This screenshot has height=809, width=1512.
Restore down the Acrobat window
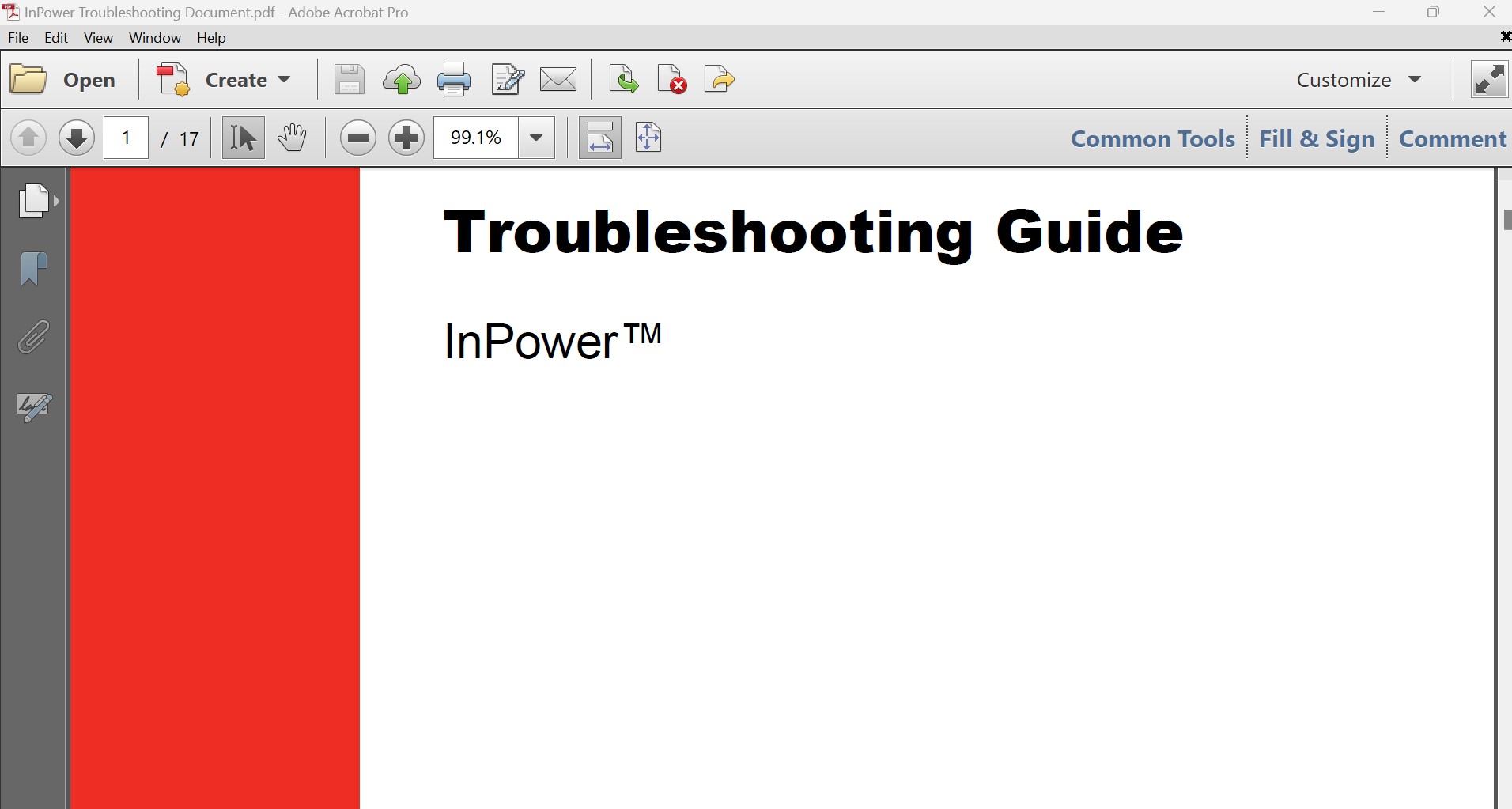(1433, 12)
